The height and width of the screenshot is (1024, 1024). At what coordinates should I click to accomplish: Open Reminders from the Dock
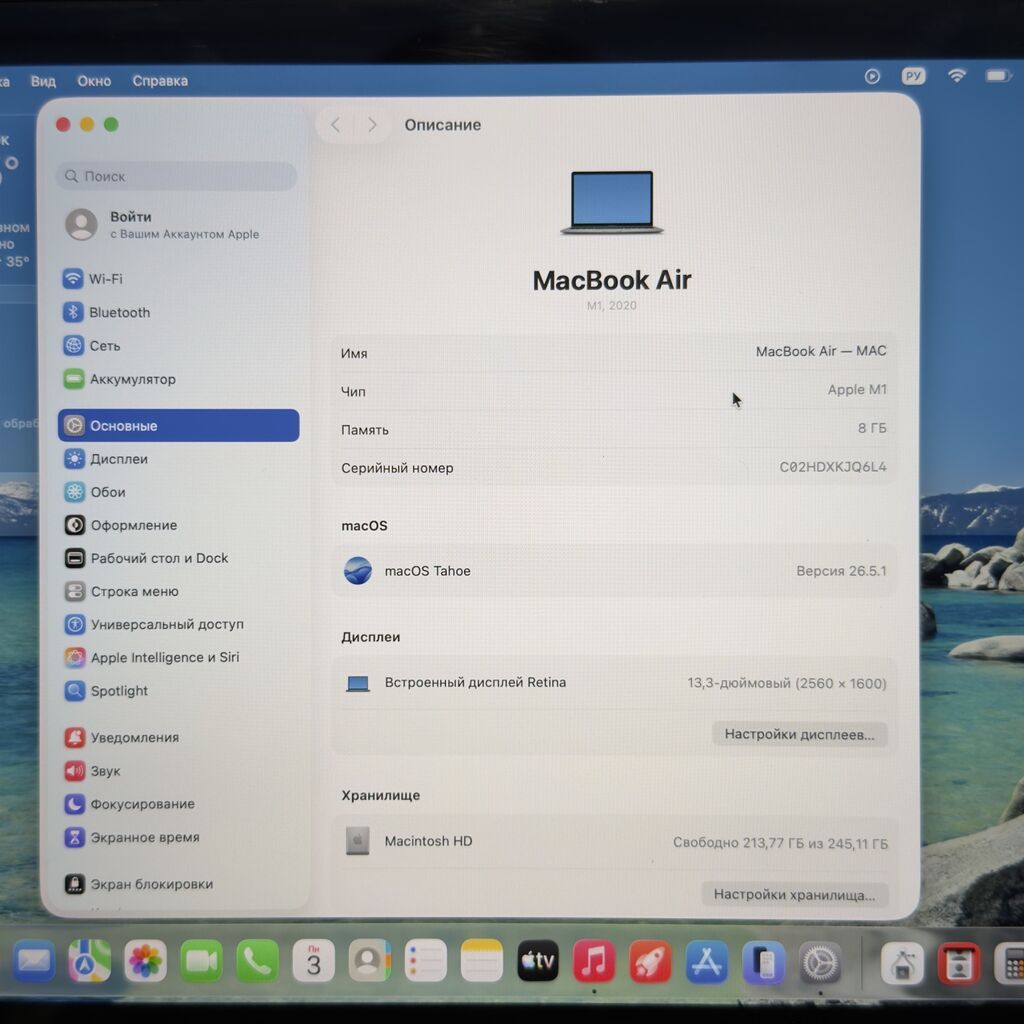point(426,961)
